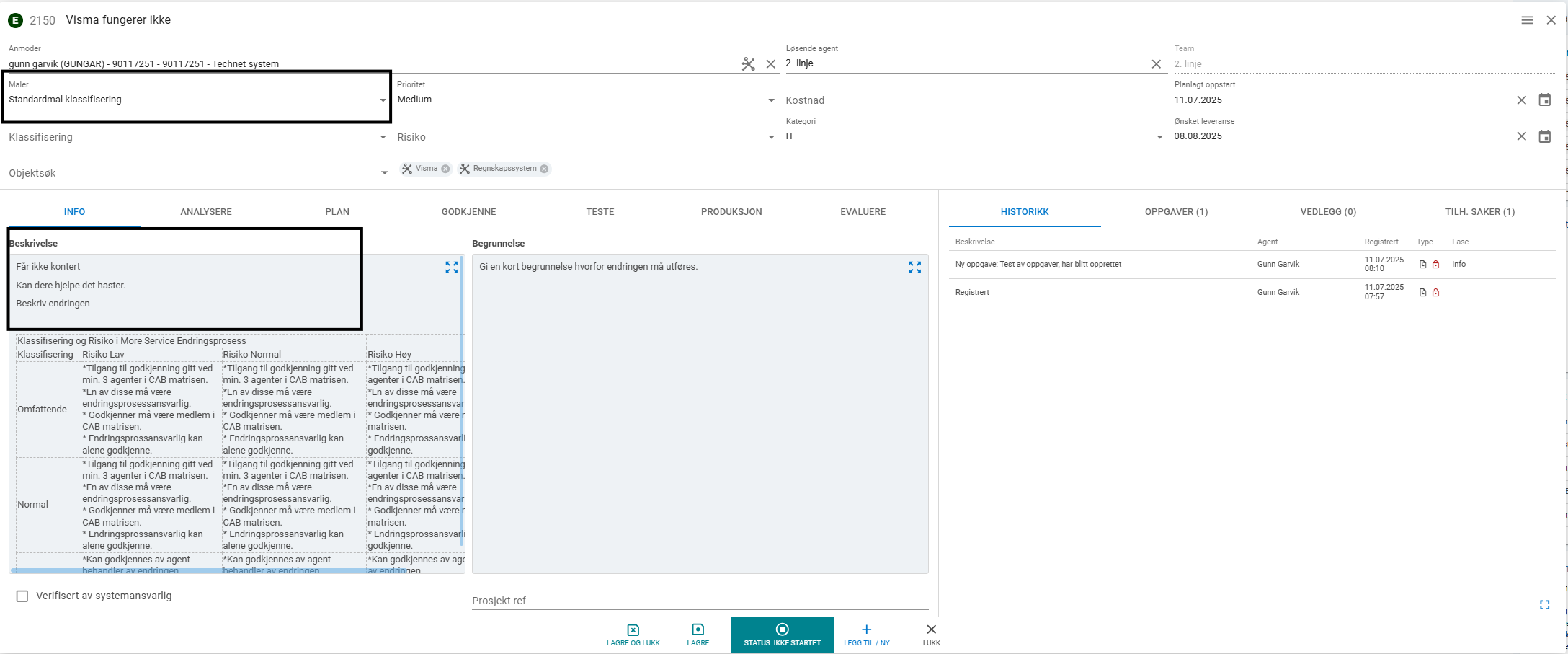Clear the Løsende agent value
This screenshot has width=1568, height=654.
[x=1157, y=64]
